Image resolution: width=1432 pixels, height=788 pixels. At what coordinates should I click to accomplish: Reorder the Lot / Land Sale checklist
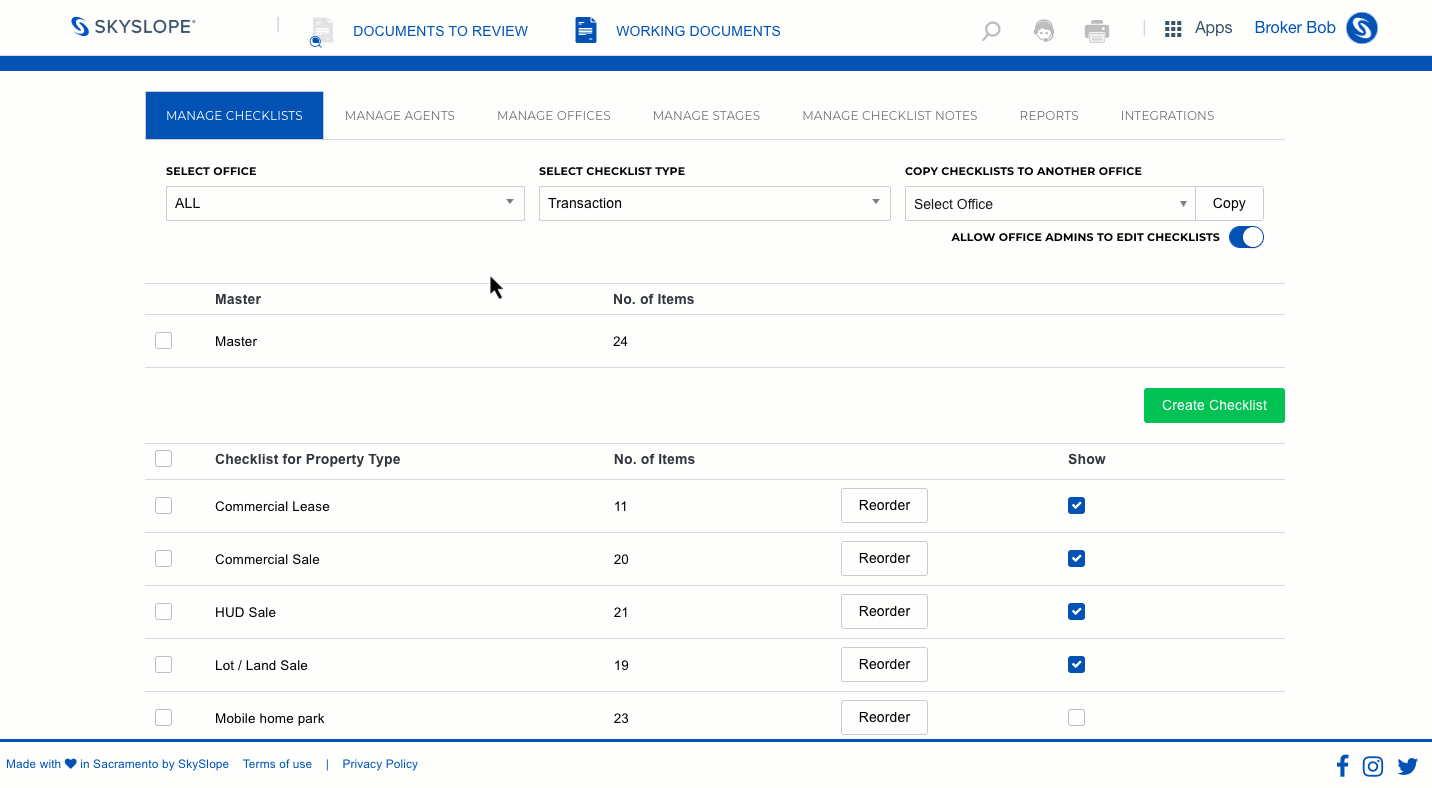pyautogui.click(x=884, y=664)
